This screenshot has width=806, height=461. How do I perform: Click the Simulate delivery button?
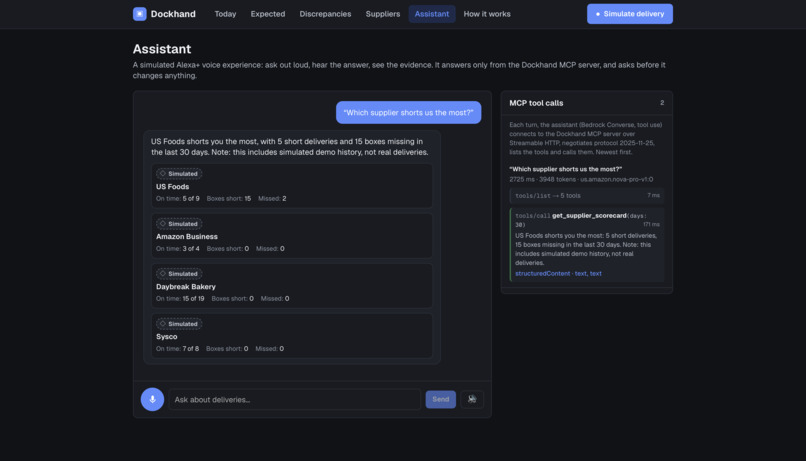coord(630,14)
